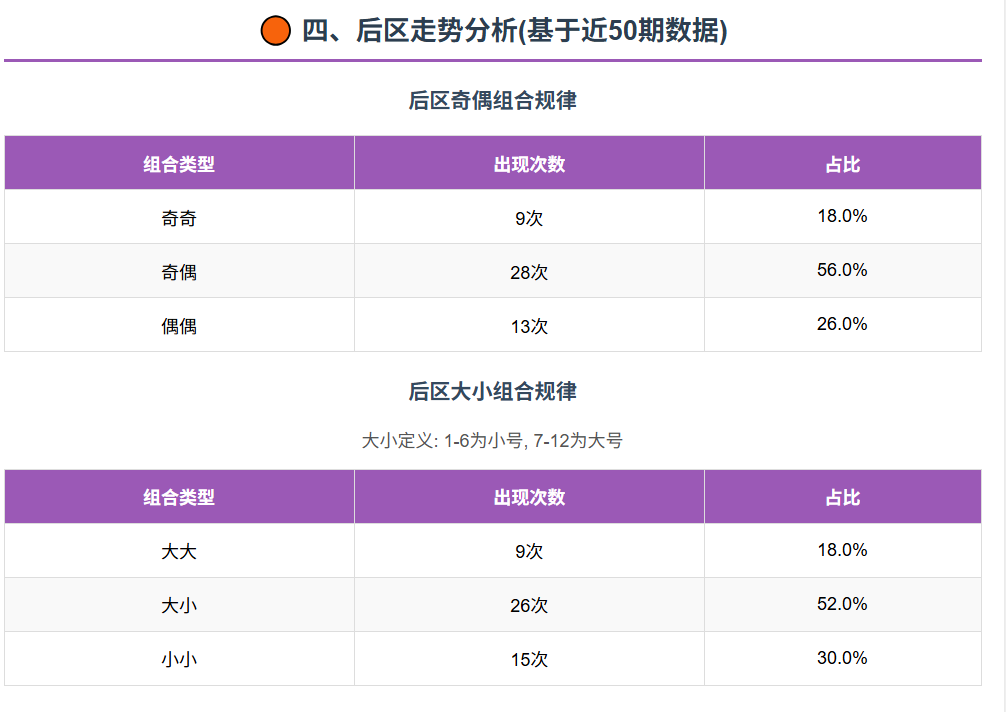The width and height of the screenshot is (1006, 712).
Task: Select the 大小 row label
Action: (x=179, y=605)
